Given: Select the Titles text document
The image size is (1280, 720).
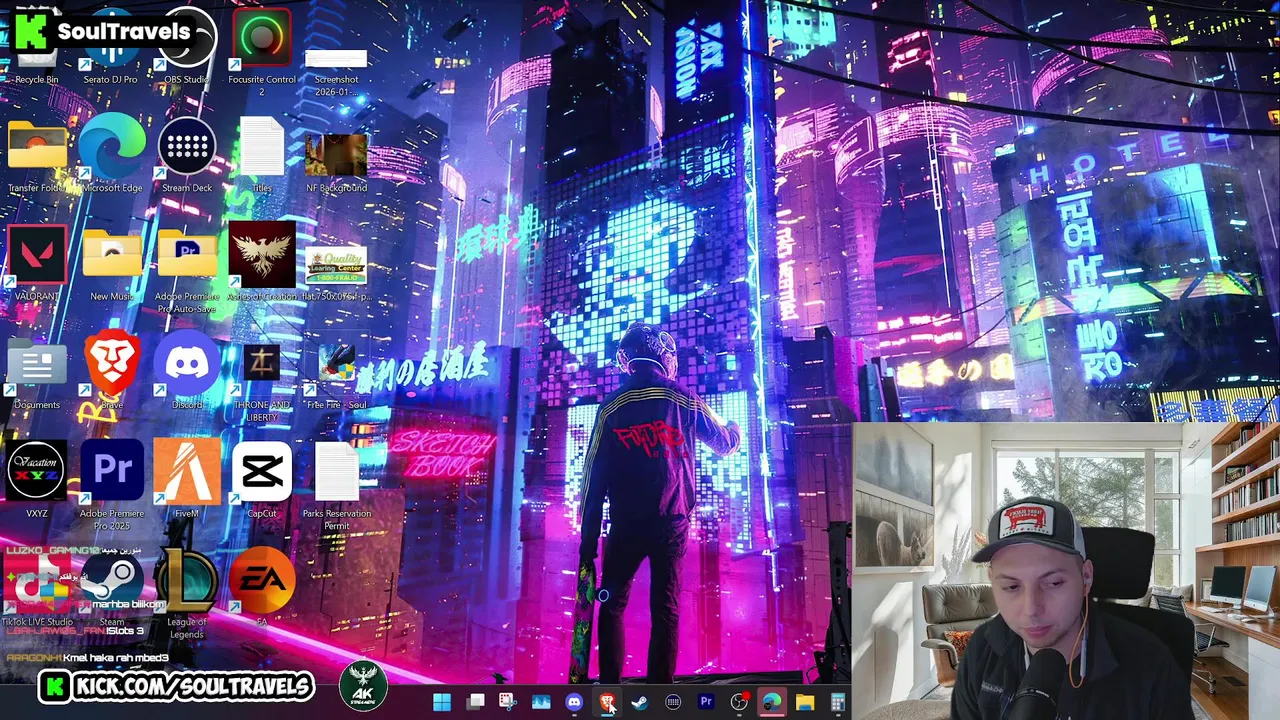Looking at the screenshot, I should click(x=262, y=155).
